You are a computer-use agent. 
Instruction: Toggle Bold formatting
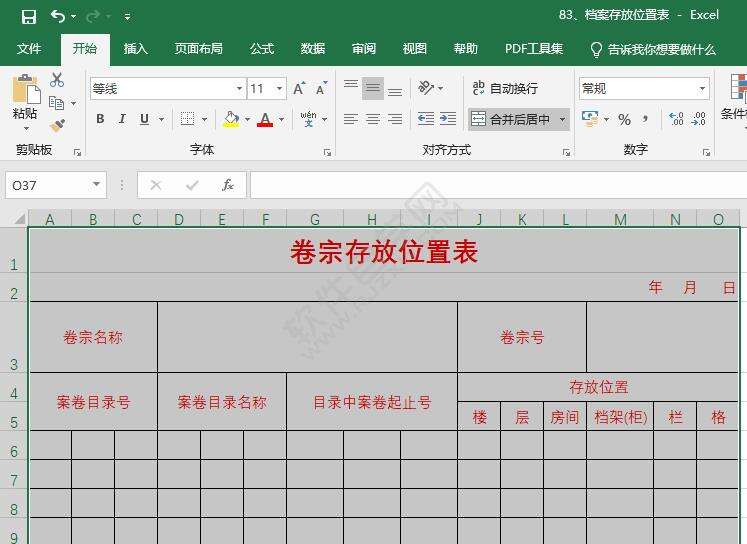(x=100, y=119)
